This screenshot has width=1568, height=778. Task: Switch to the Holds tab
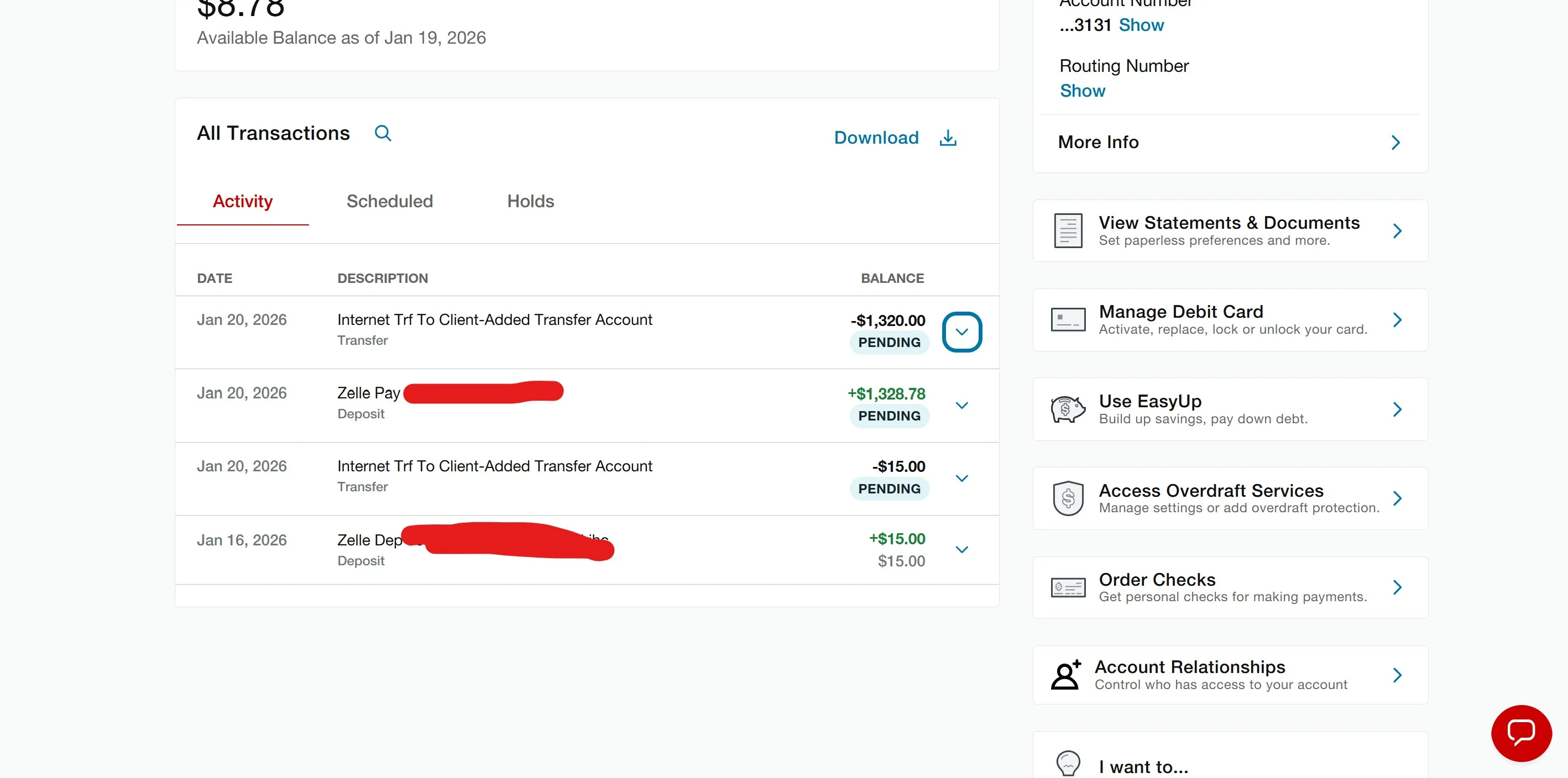[530, 201]
